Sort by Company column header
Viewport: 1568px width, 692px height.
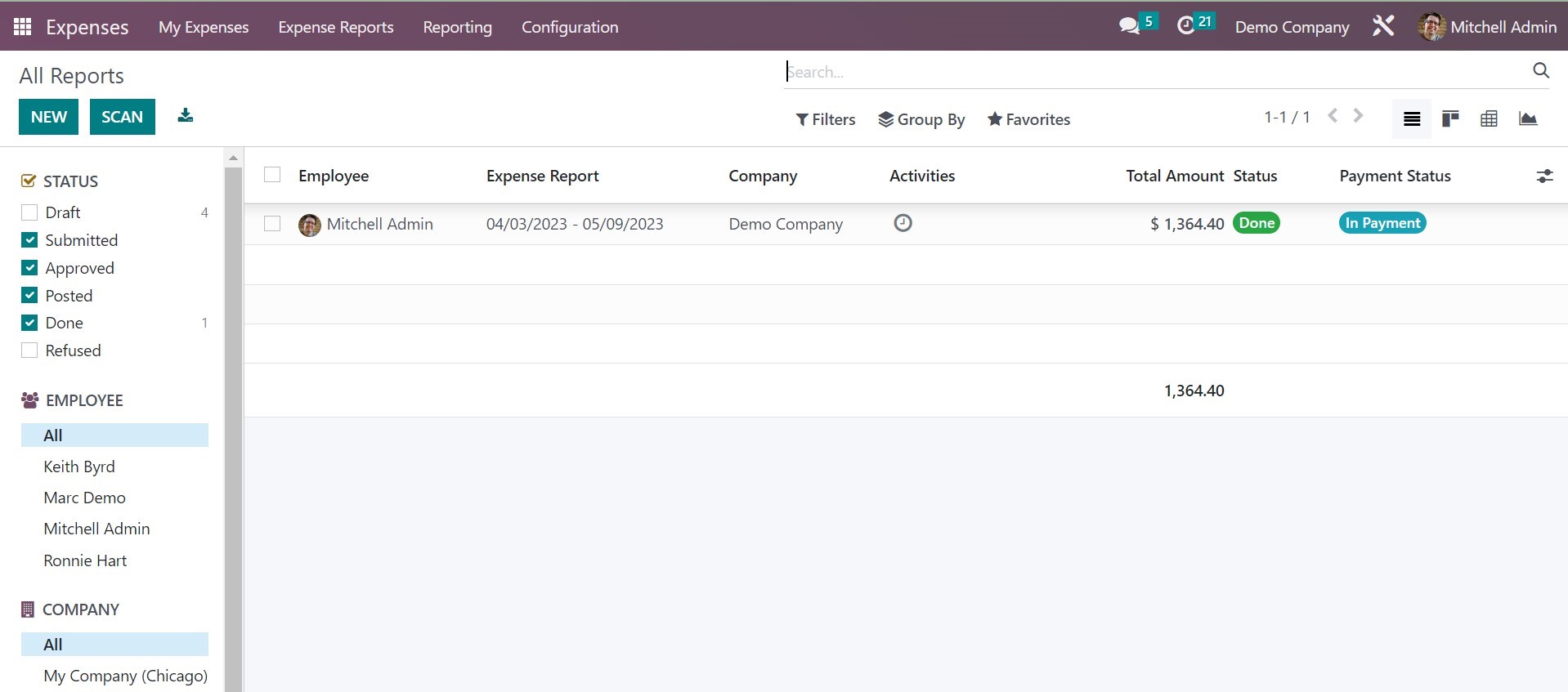(763, 176)
